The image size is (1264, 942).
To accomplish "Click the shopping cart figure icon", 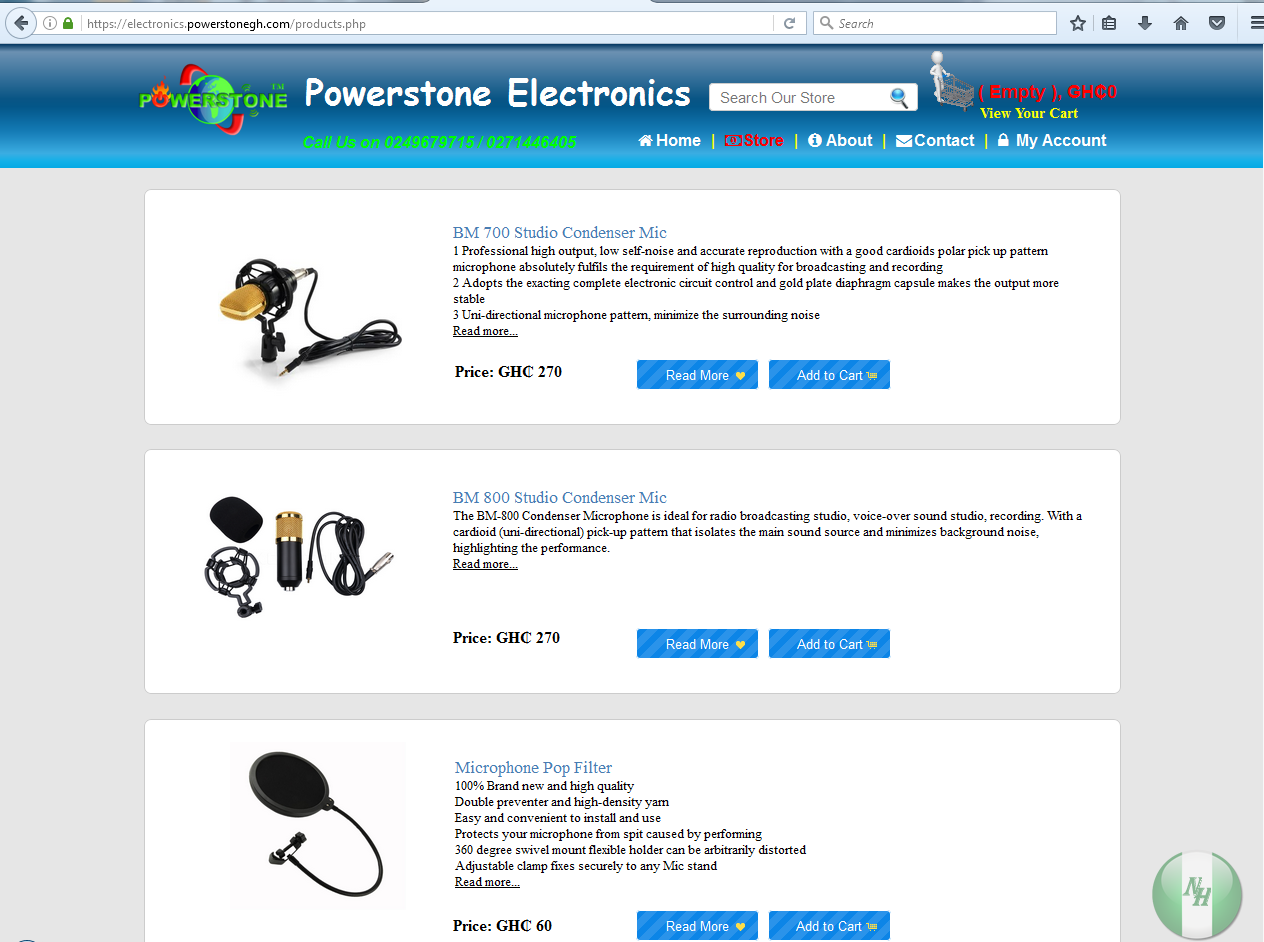I will click(951, 81).
